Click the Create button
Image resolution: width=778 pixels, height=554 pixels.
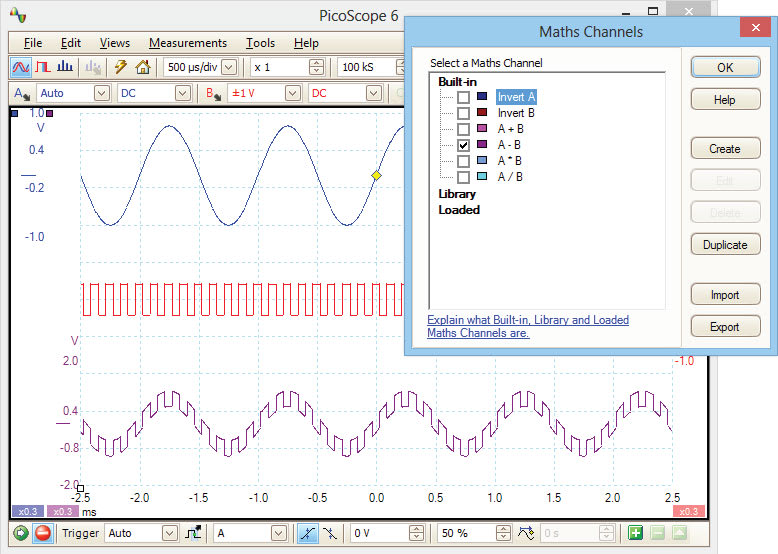point(725,148)
